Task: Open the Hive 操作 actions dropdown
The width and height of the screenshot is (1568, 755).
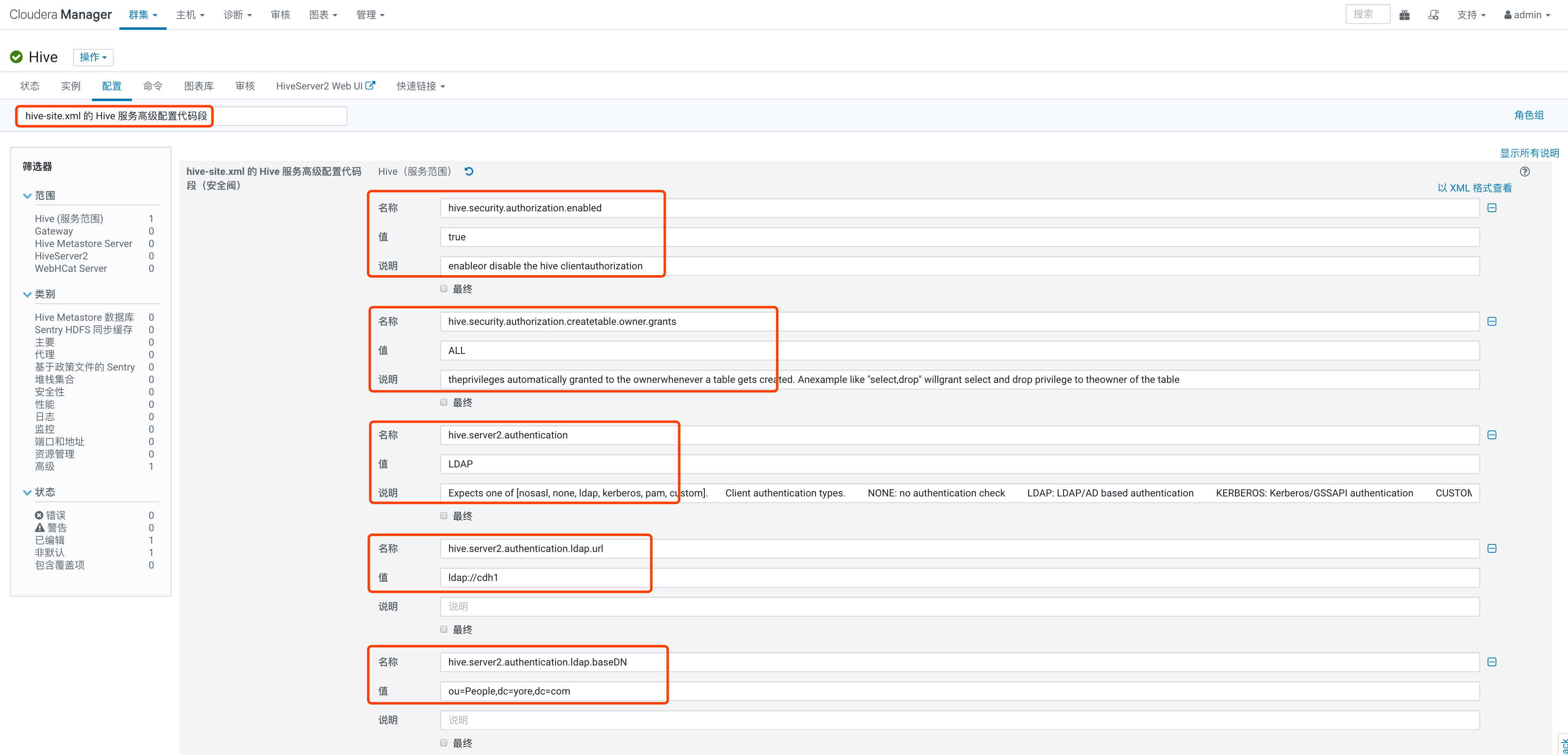Action: tap(93, 57)
